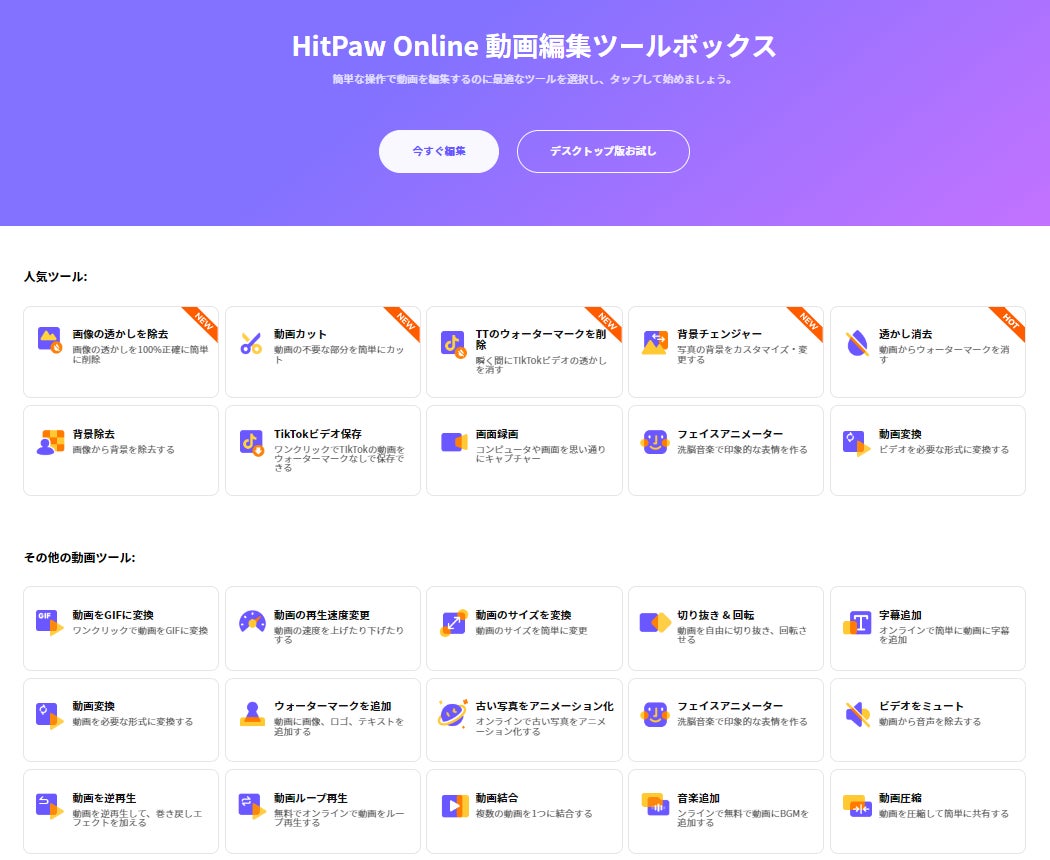Click the 動画カット title text
Viewport: 1050px width, 860px height.
coord(300,334)
